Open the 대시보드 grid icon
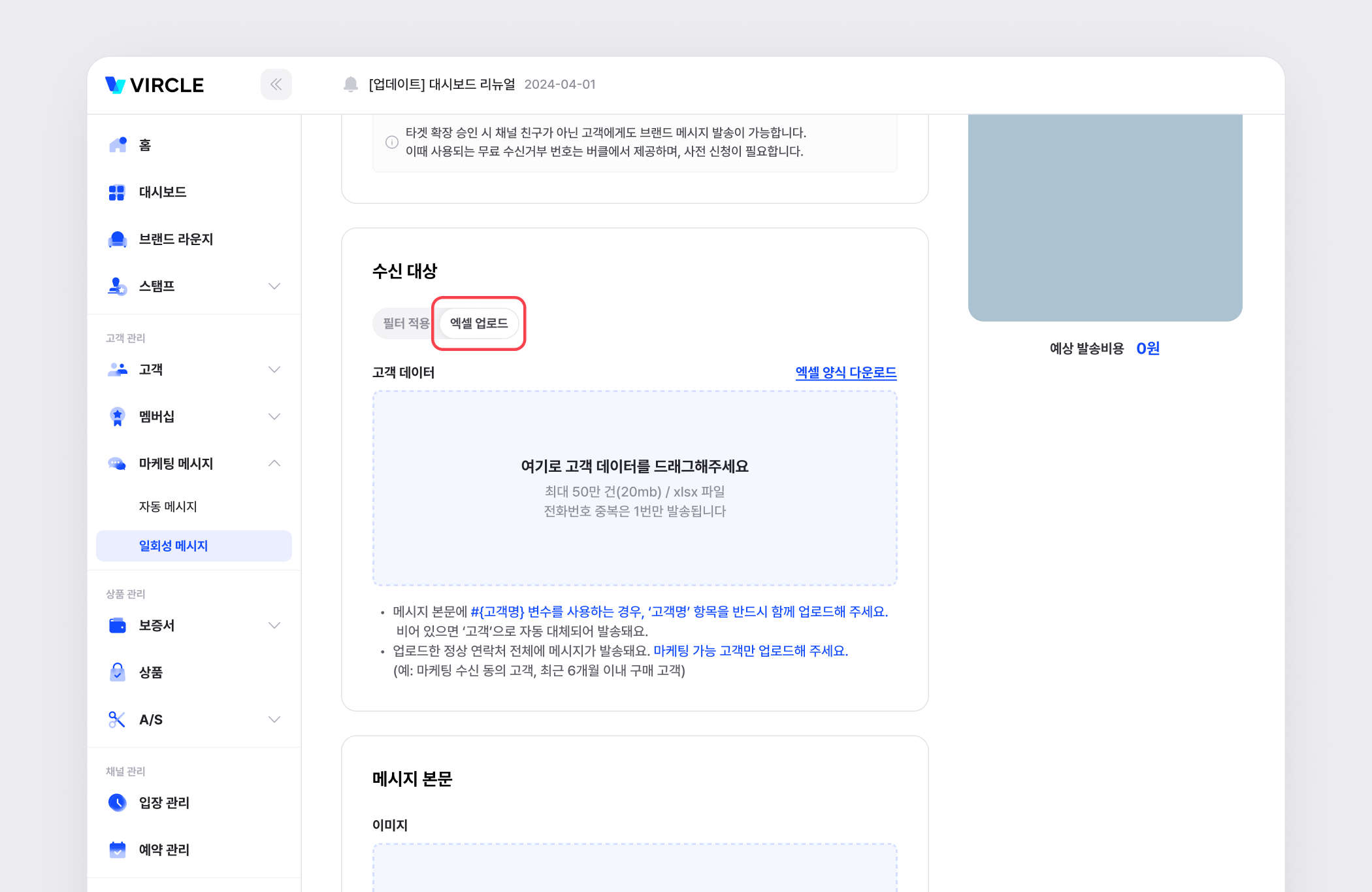Screen dimensions: 1372x892 click(x=117, y=192)
